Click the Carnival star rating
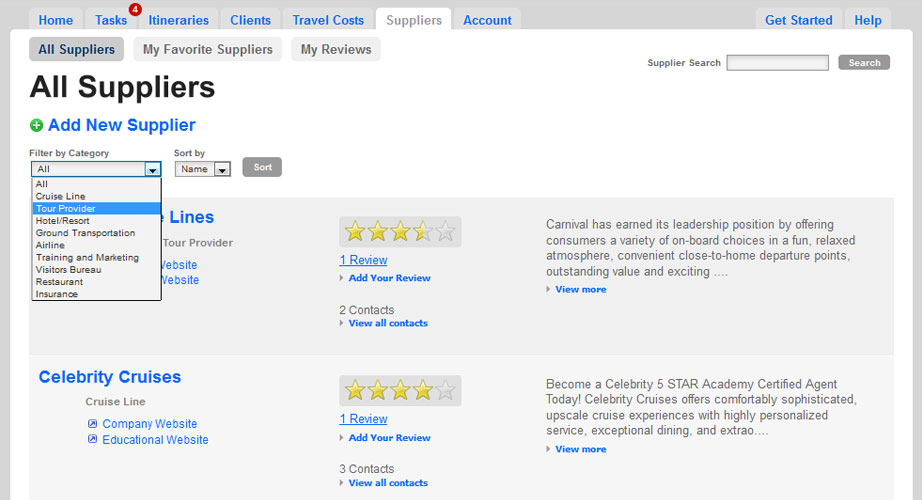This screenshot has height=500, width=922. coord(400,231)
